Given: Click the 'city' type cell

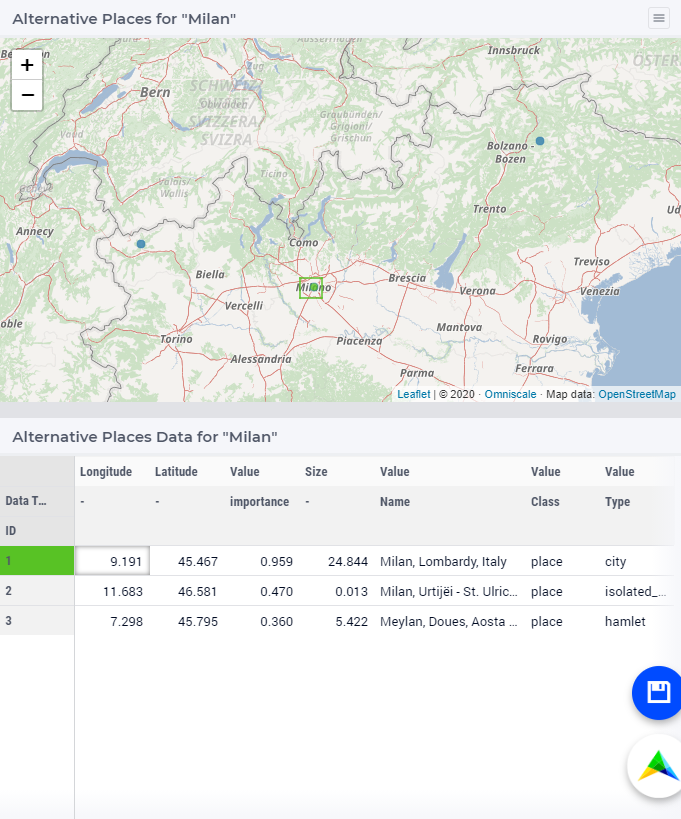Looking at the screenshot, I should (637, 561).
